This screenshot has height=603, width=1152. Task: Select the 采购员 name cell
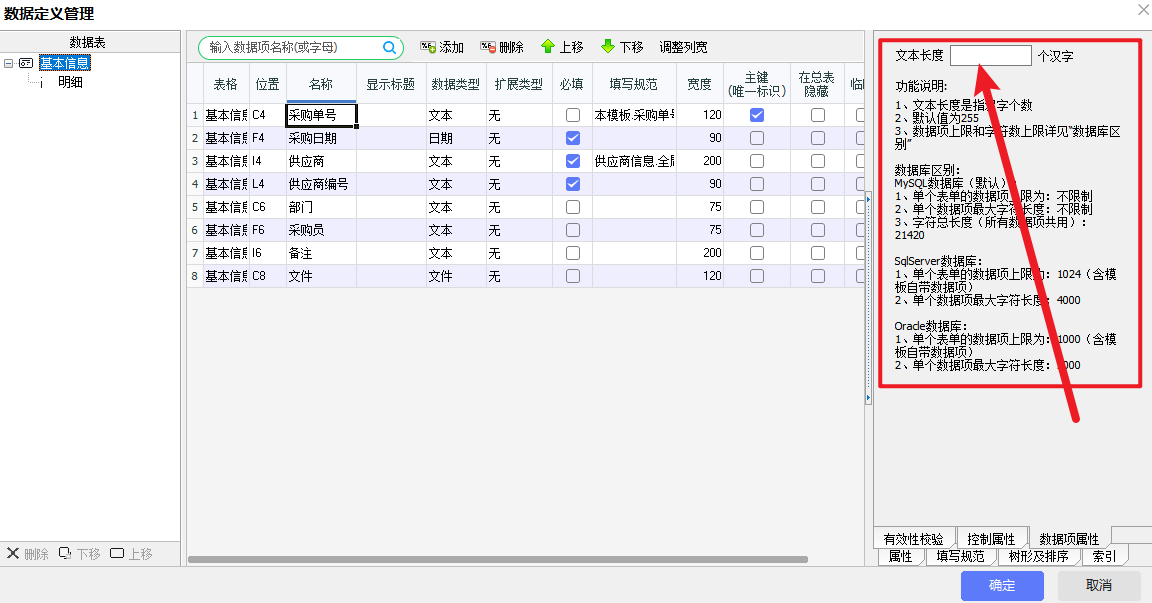tap(321, 231)
